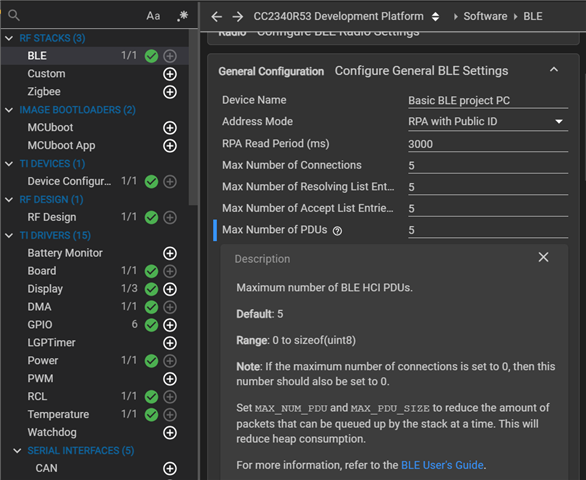Add the MCUboot module
This screenshot has width=586, height=480.
(170, 128)
